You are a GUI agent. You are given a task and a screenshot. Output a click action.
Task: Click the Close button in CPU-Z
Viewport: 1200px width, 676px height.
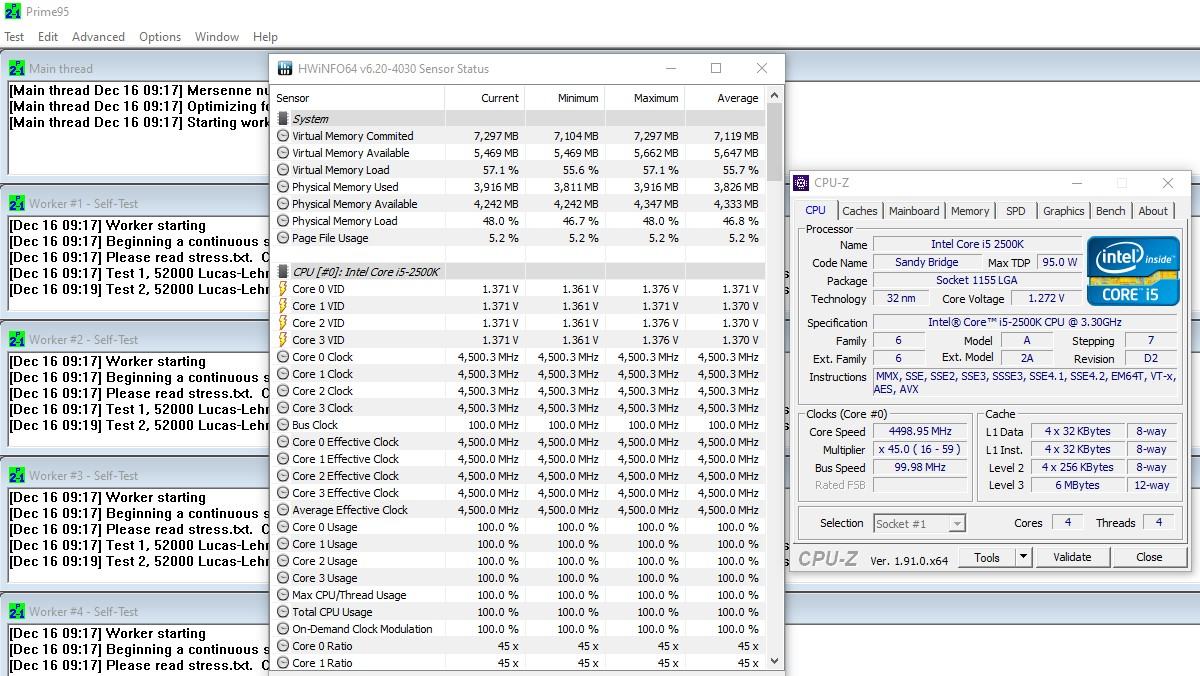[x=1149, y=557]
